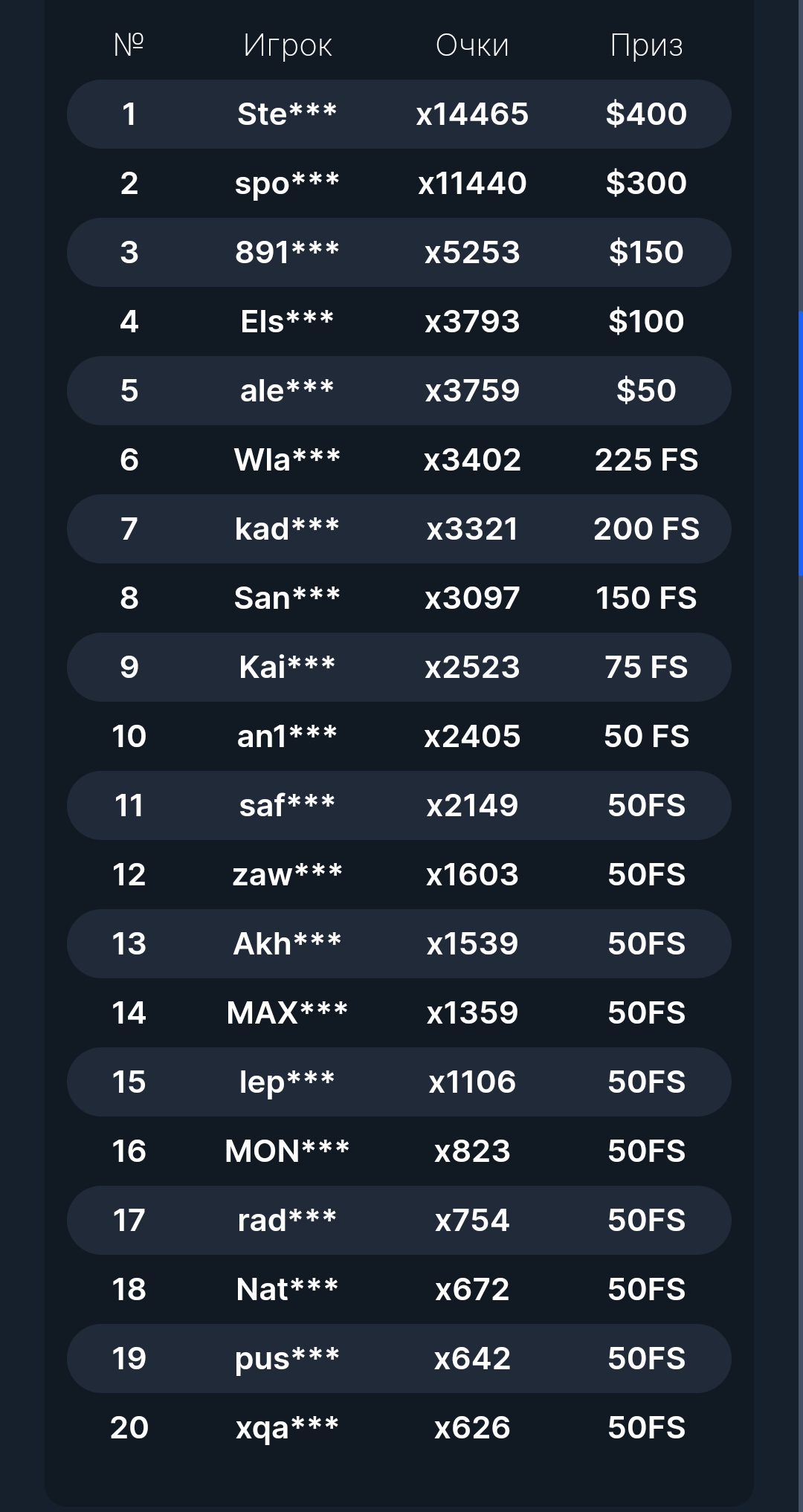The height and width of the screenshot is (1512, 803).
Task: Select player spo*** in second place
Action: pos(288,184)
